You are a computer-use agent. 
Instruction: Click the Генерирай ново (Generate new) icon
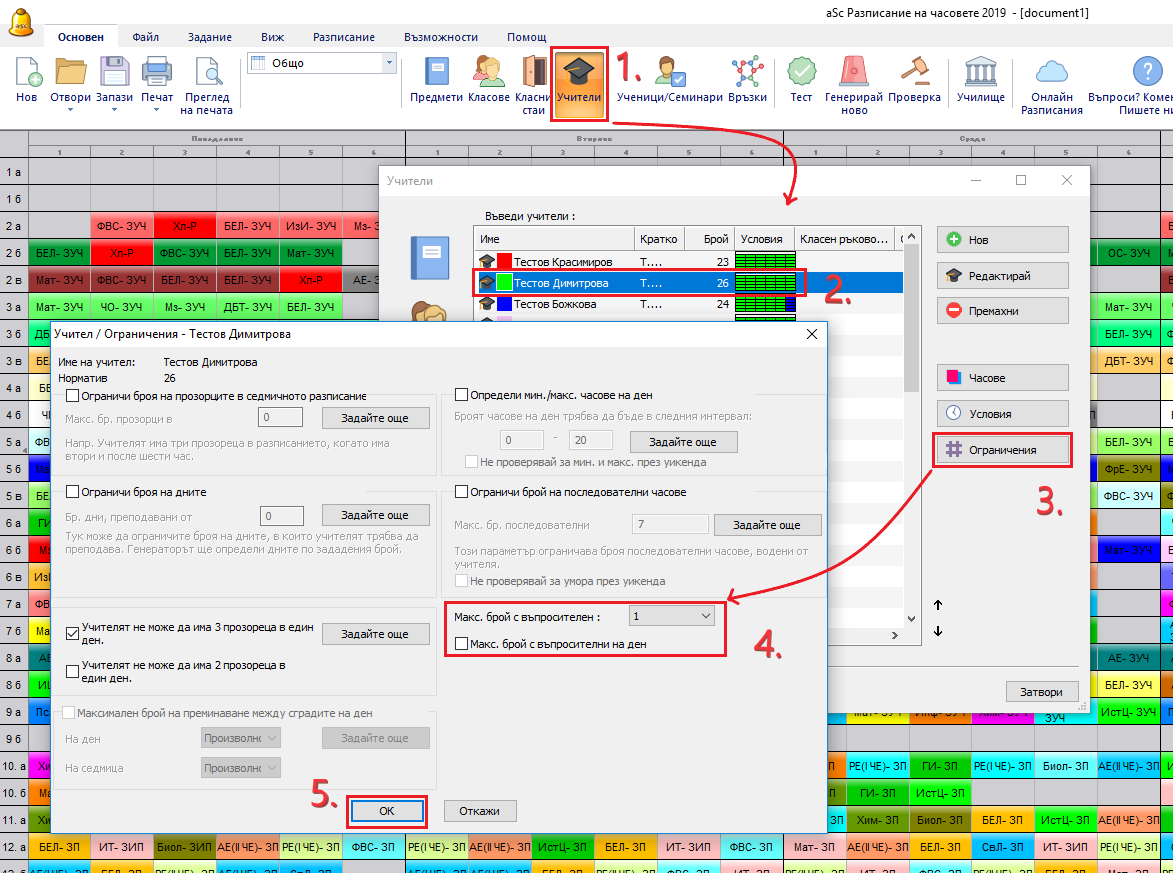coord(854,80)
